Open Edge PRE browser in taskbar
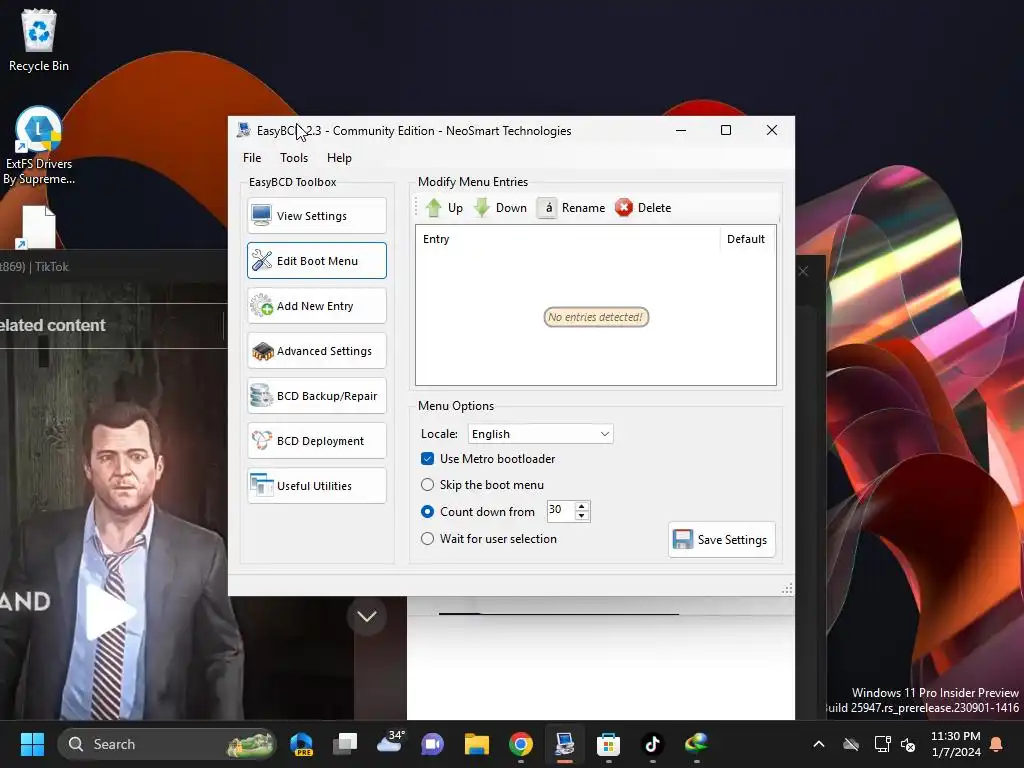Viewport: 1024px width, 768px height. click(301, 744)
